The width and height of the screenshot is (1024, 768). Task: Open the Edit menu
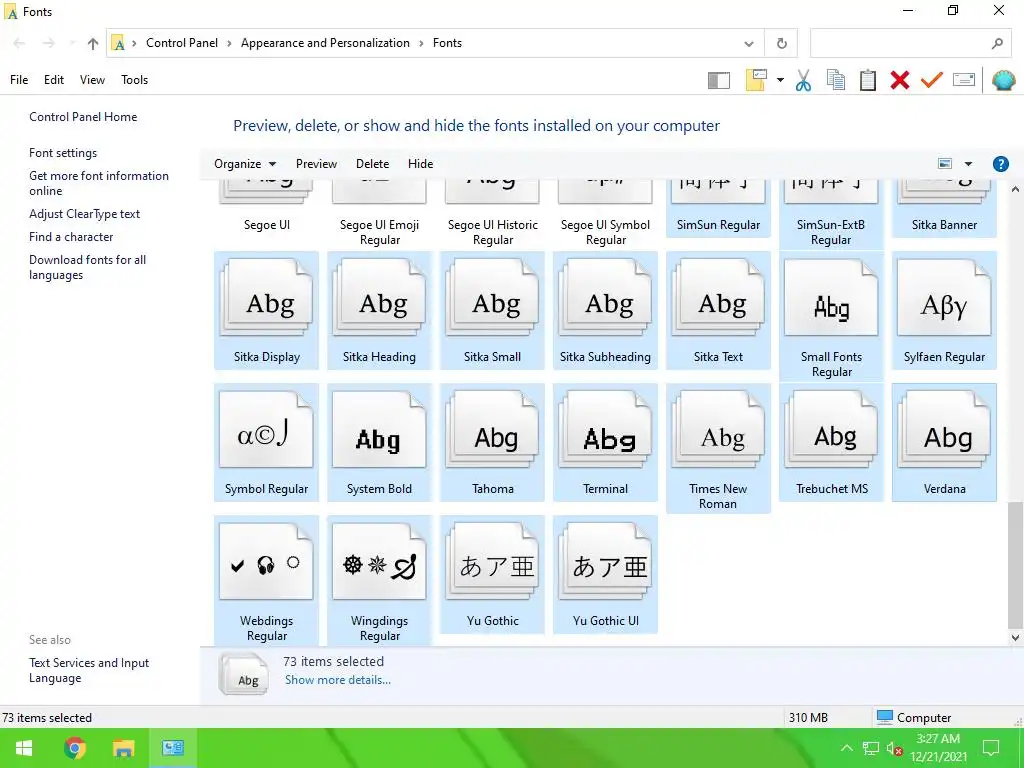54,80
